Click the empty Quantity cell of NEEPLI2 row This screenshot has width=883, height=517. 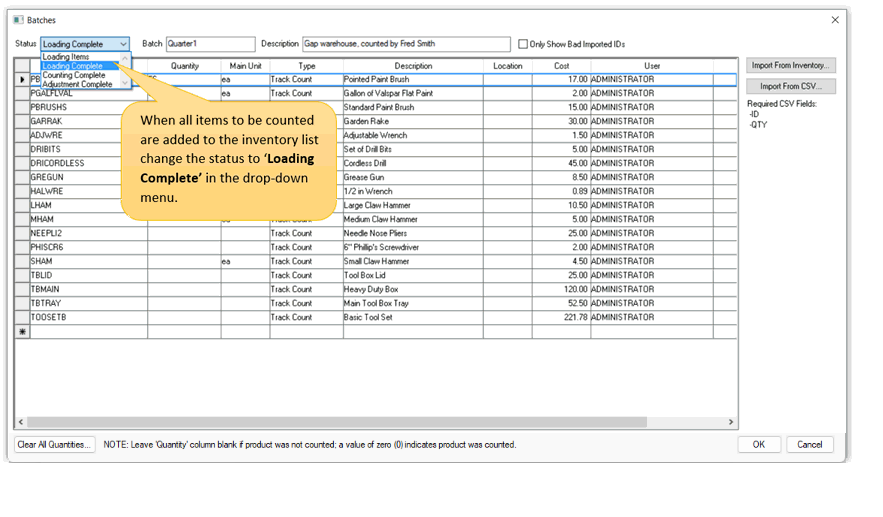(185, 233)
